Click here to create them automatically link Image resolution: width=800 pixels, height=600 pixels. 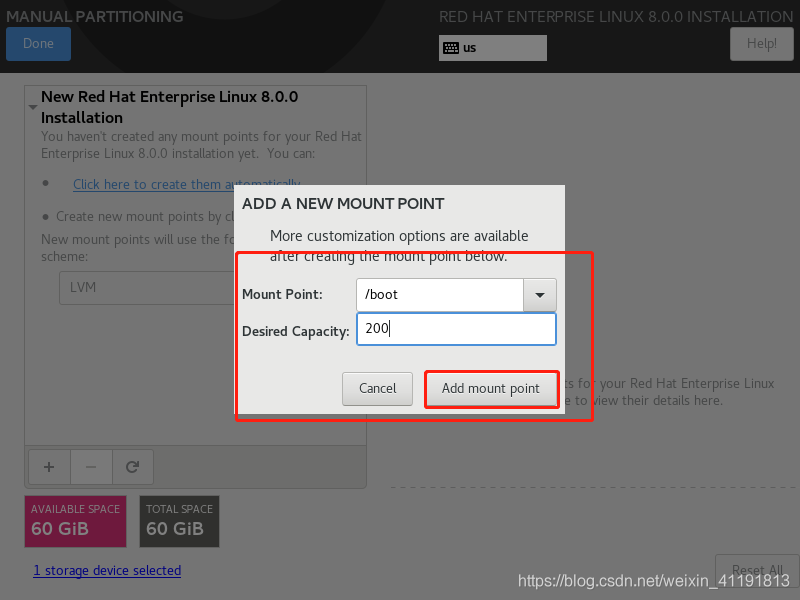[186, 184]
